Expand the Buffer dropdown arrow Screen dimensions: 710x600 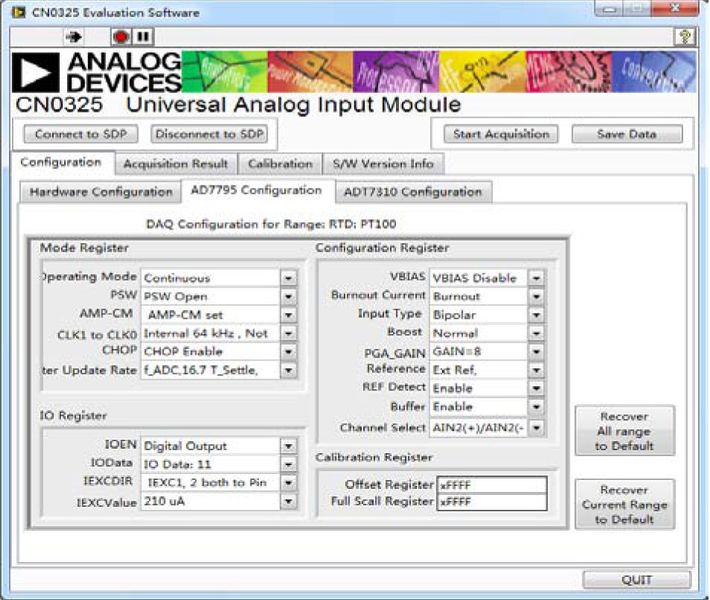tap(536, 407)
